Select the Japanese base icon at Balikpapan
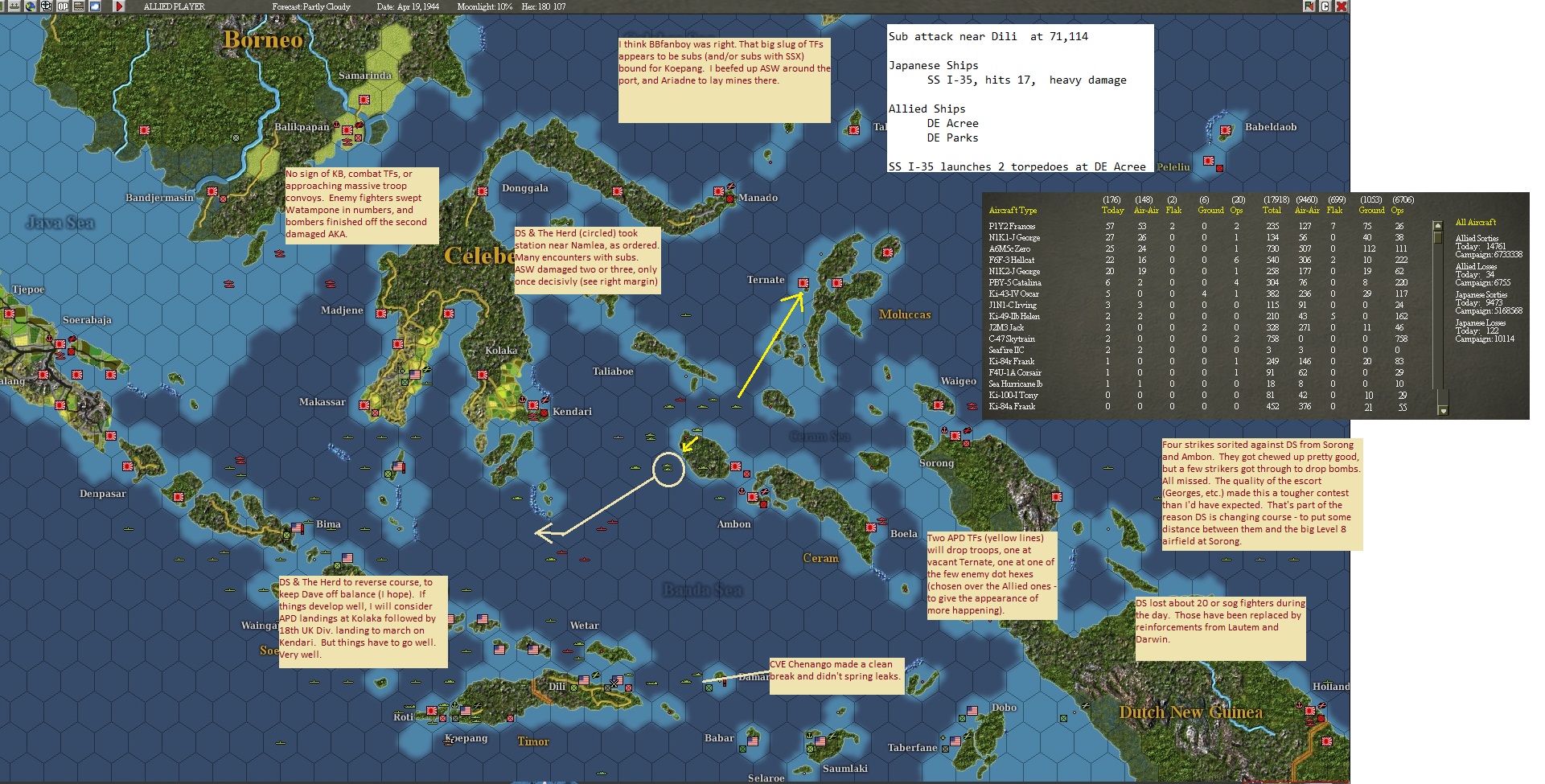 (347, 129)
